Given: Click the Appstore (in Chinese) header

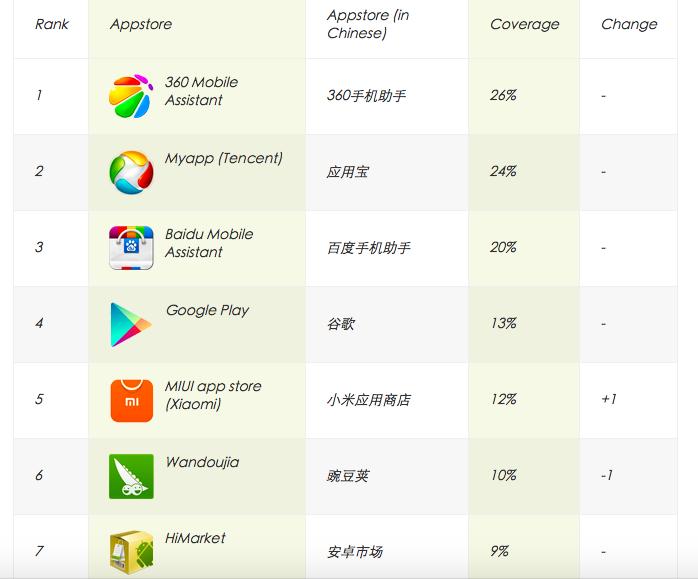Looking at the screenshot, I should 368,24.
